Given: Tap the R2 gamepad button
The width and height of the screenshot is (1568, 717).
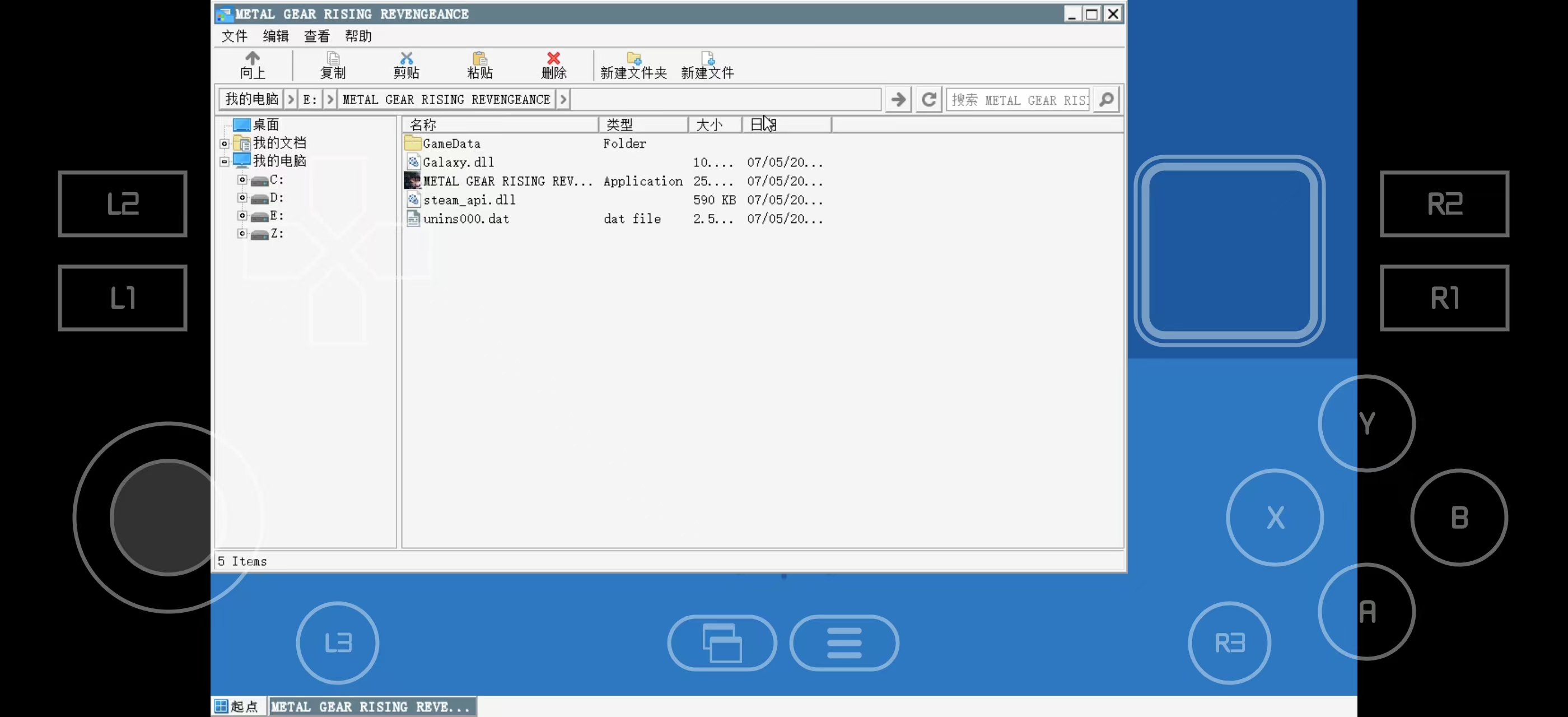Looking at the screenshot, I should tap(1444, 203).
